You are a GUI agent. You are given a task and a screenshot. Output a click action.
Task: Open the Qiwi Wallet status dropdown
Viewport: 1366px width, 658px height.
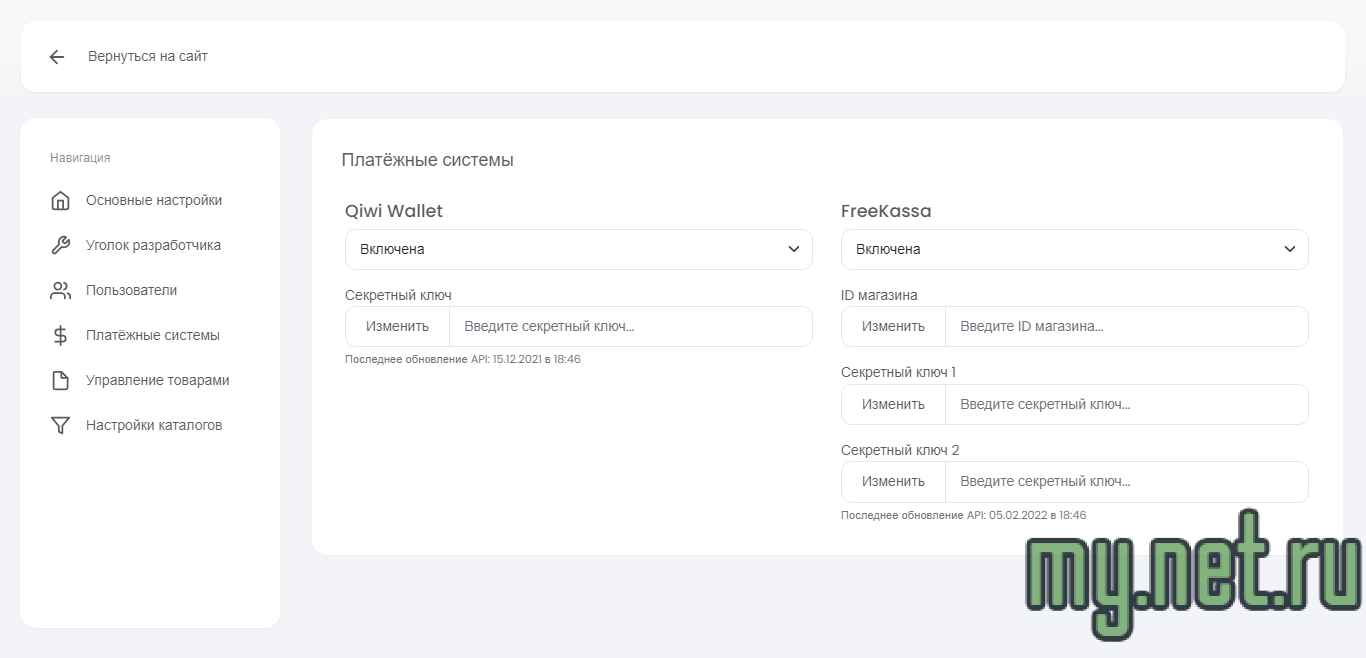[x=578, y=249]
